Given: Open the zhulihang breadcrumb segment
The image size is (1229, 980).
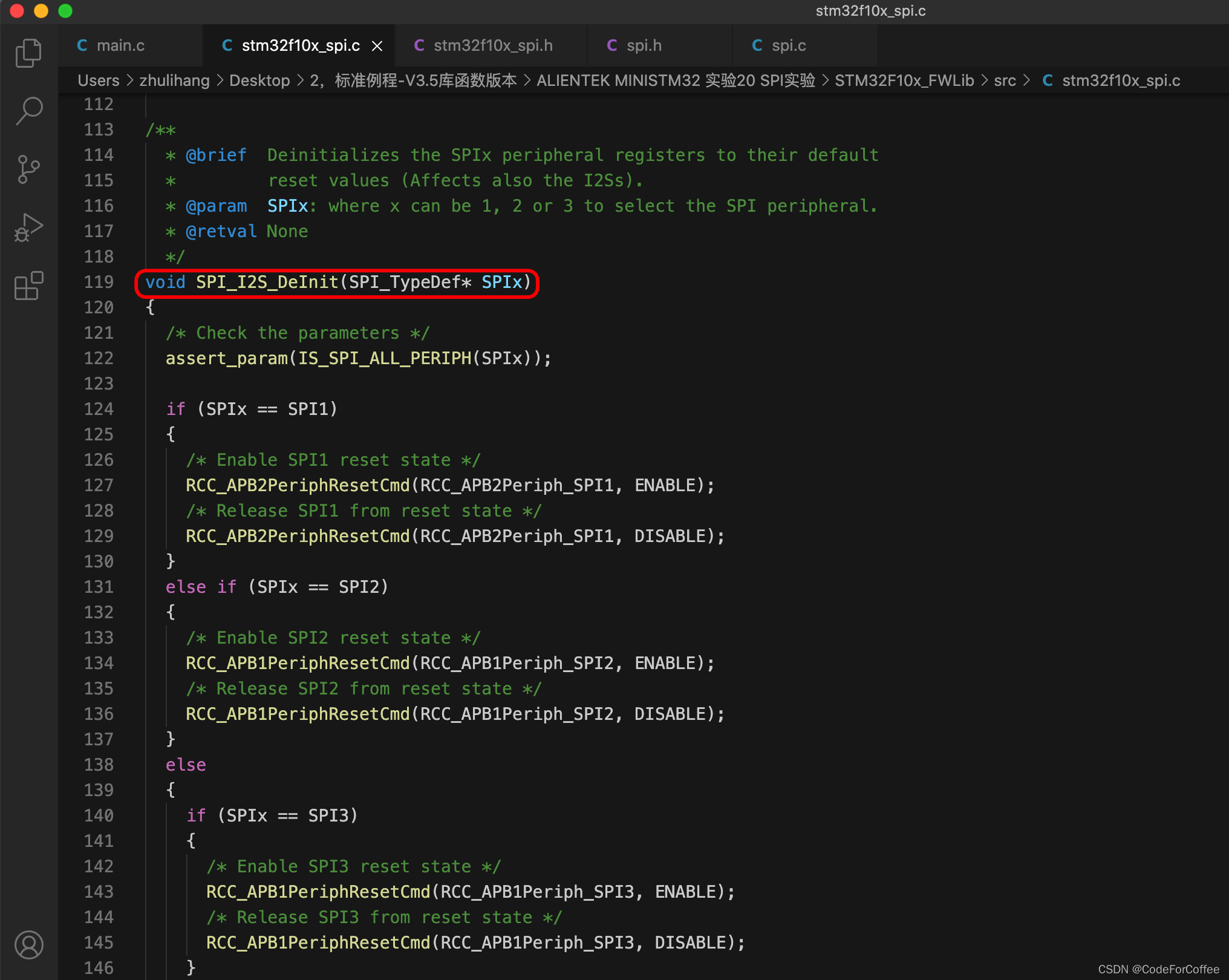Looking at the screenshot, I should 174,80.
